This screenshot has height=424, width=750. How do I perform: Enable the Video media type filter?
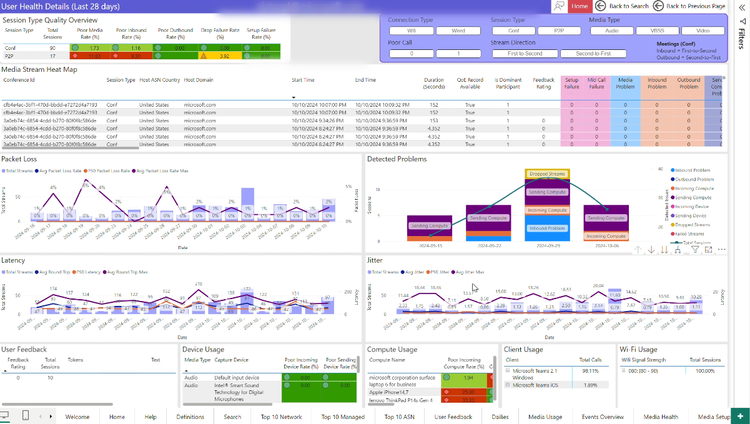pyautogui.click(x=703, y=31)
